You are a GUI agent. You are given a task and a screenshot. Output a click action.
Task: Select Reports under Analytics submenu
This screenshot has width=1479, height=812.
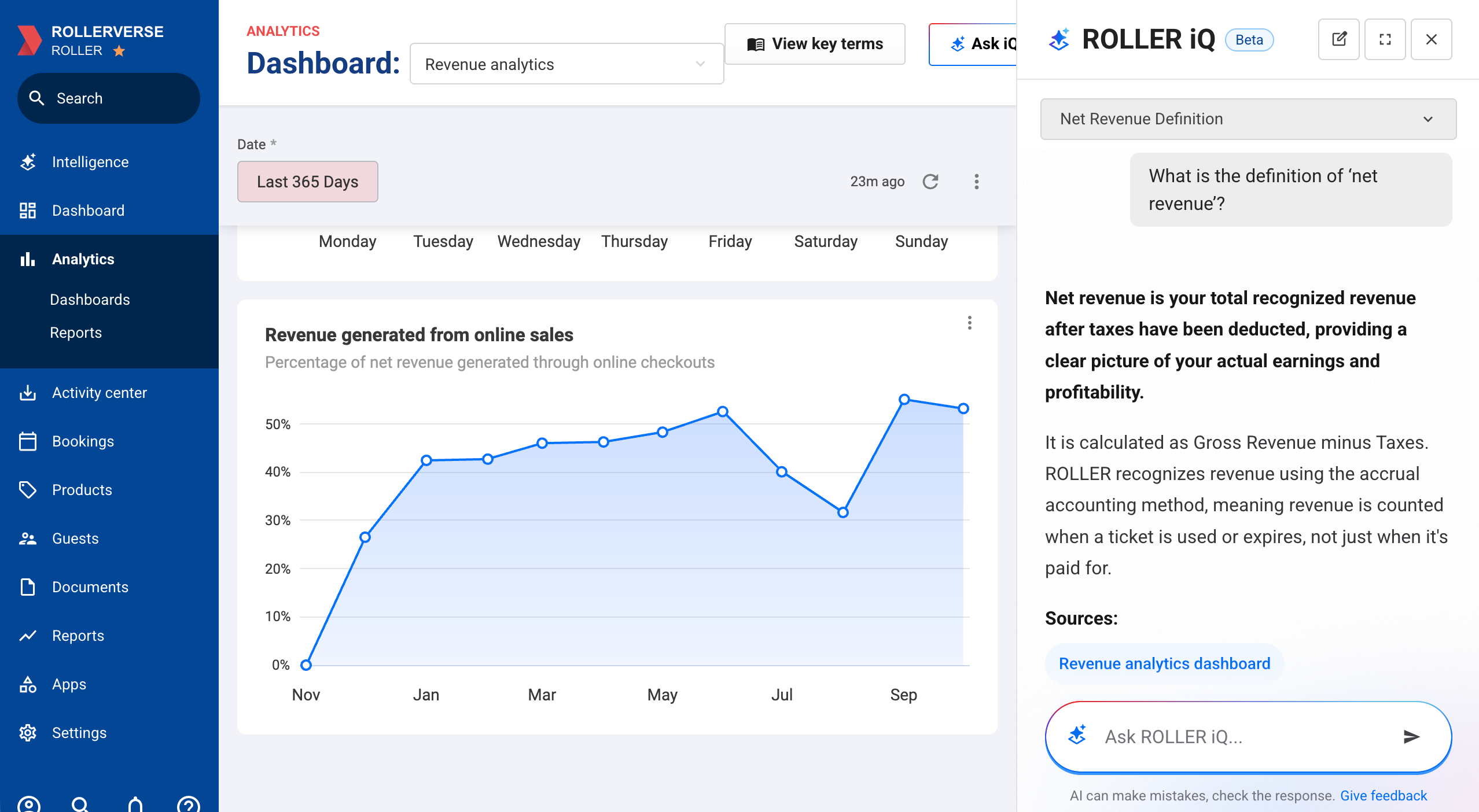tap(76, 333)
